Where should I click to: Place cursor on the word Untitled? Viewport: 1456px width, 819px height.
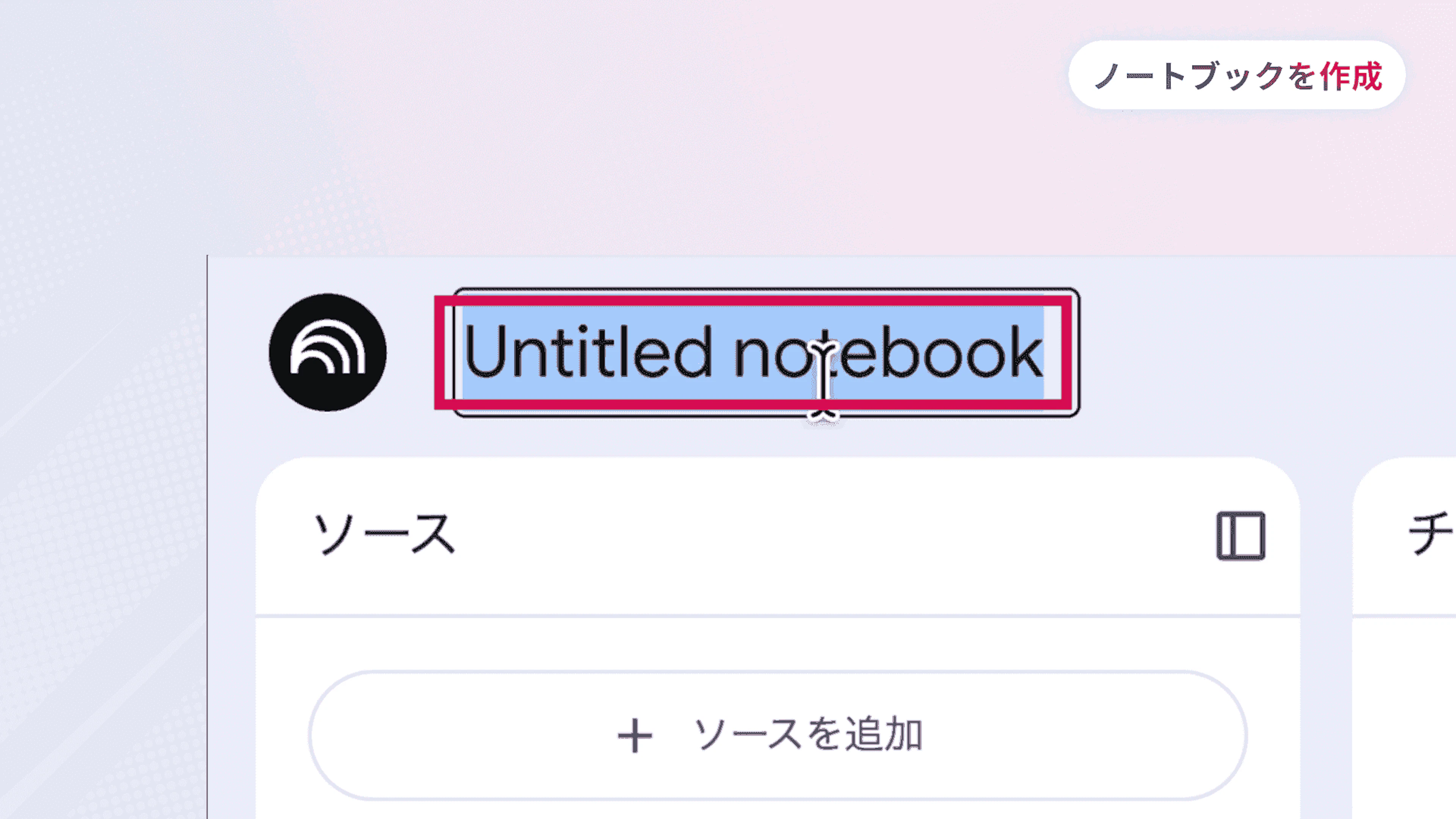click(x=588, y=353)
